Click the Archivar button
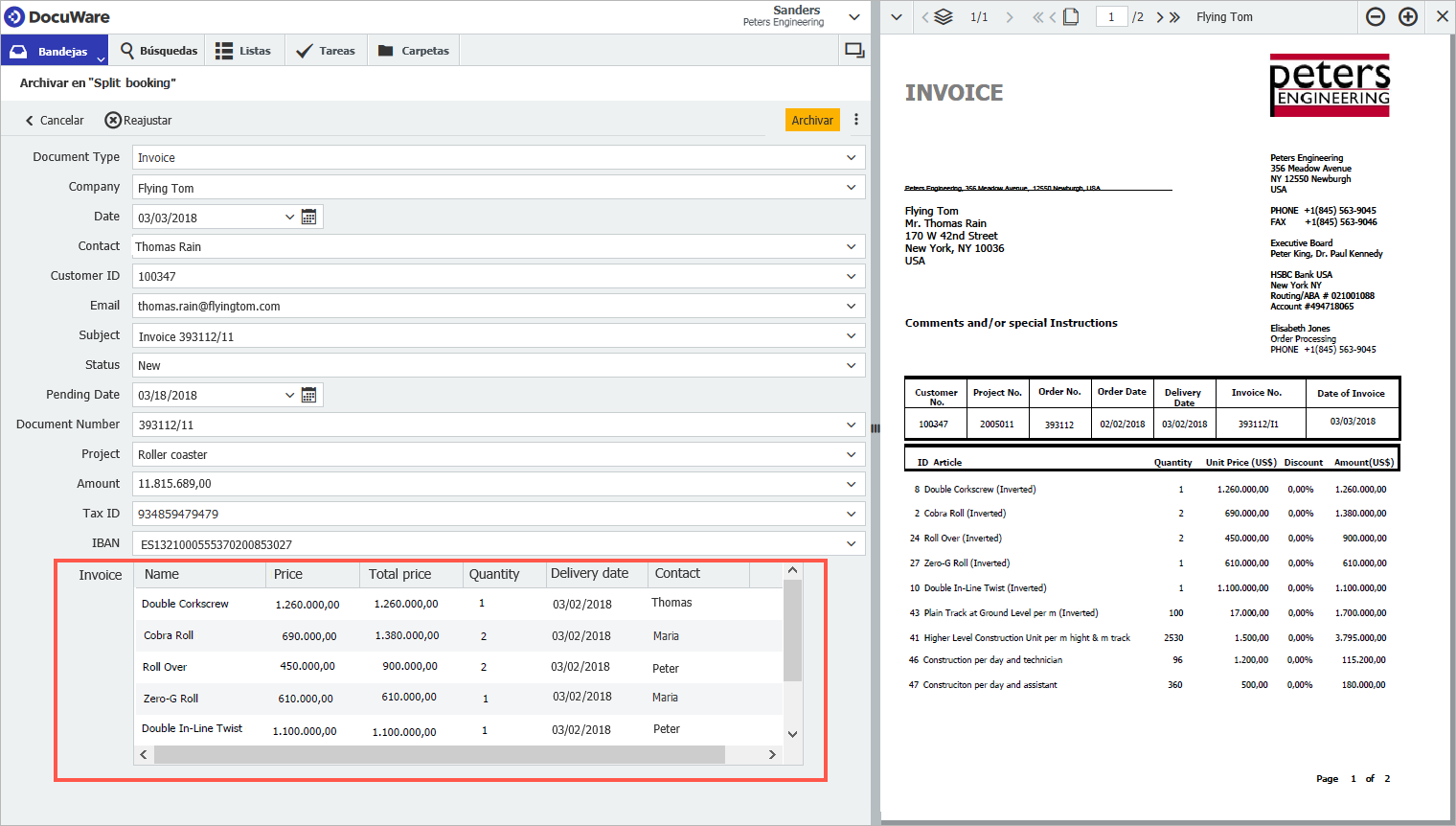This screenshot has width=1456, height=826. [812, 120]
